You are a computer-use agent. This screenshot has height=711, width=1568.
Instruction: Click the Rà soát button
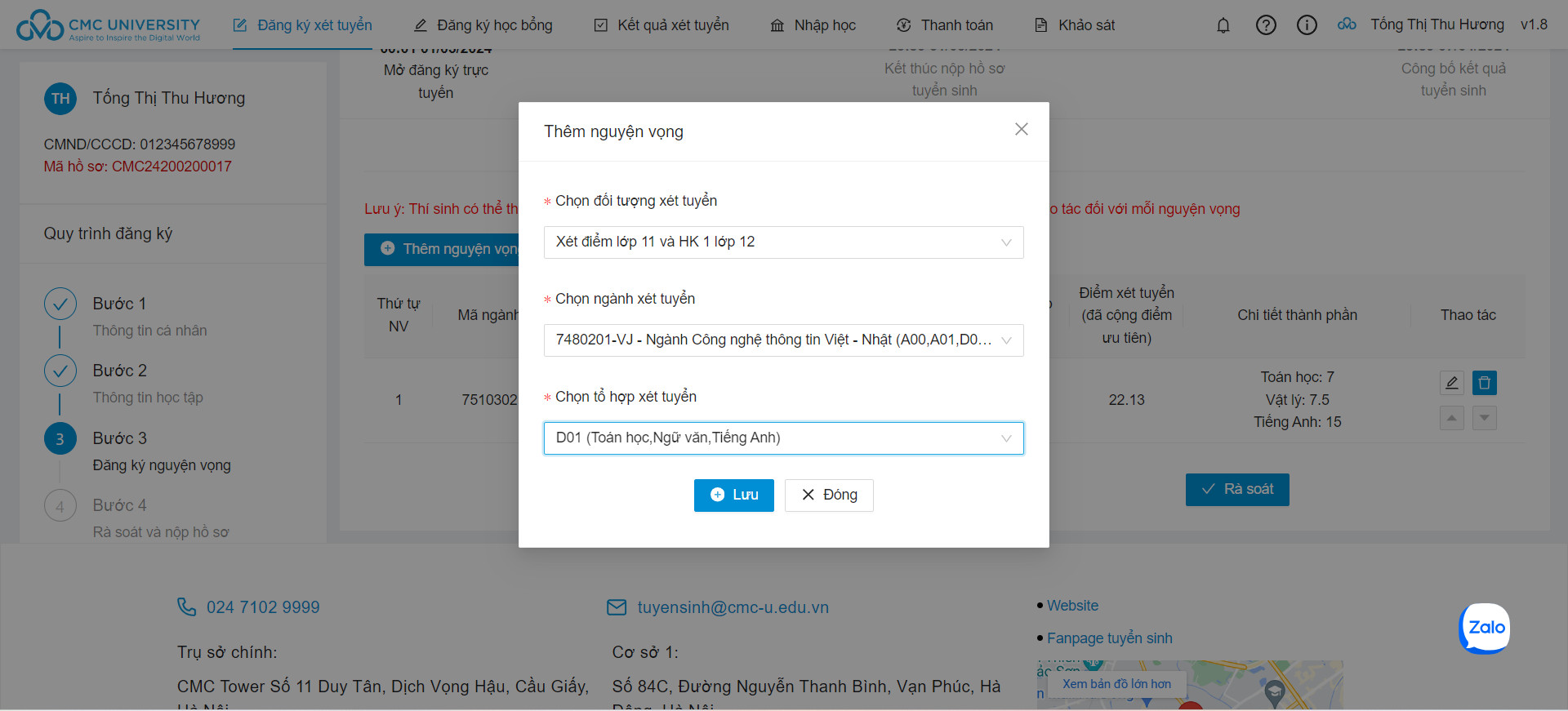(x=1237, y=489)
